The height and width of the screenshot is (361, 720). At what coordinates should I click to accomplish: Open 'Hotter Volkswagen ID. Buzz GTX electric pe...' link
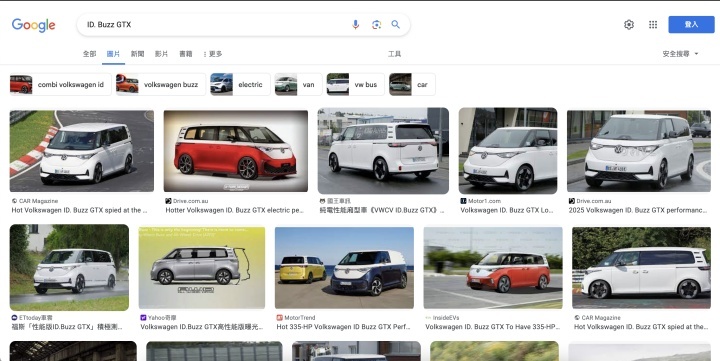tap(235, 210)
